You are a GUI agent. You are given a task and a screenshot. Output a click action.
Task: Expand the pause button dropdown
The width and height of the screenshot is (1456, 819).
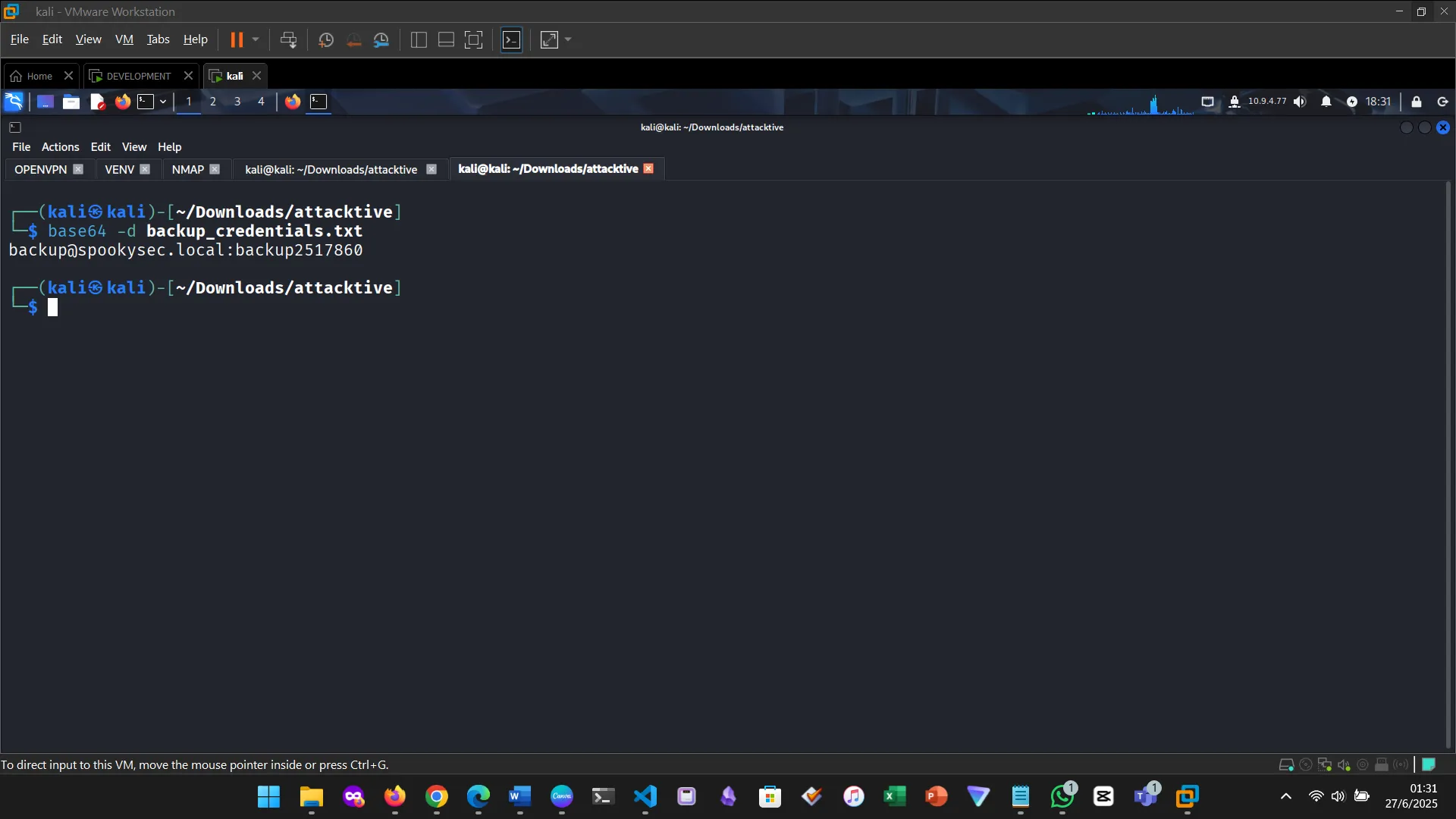pos(256,39)
